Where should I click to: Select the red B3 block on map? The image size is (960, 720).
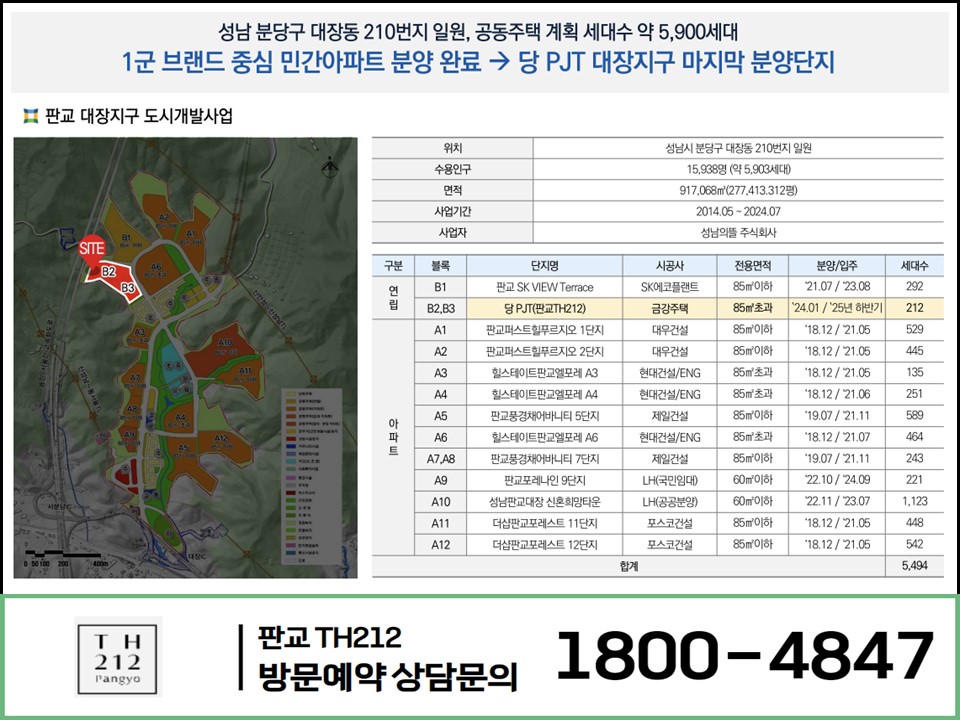pos(126,288)
